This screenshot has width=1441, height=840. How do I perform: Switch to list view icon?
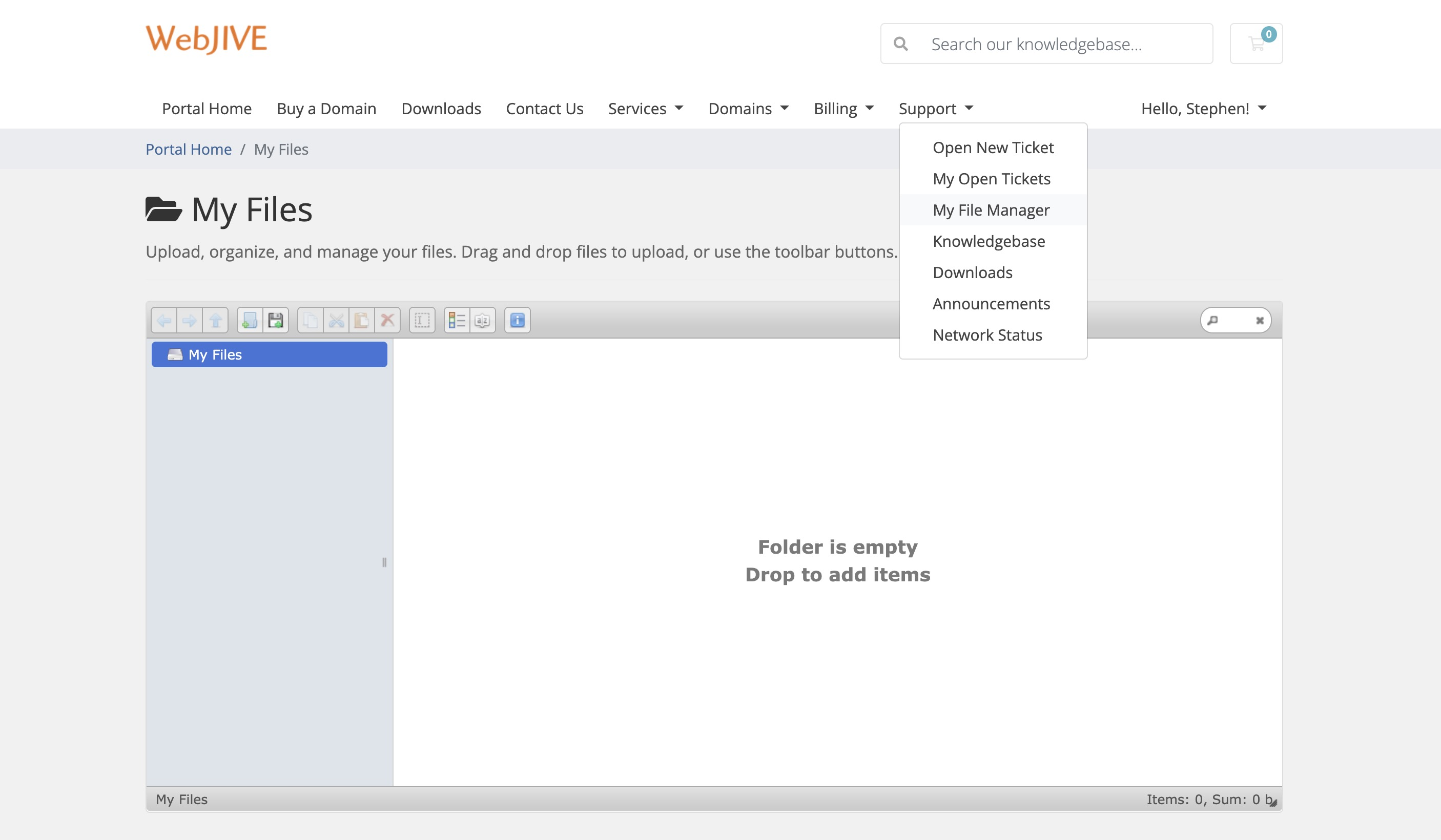[457, 320]
